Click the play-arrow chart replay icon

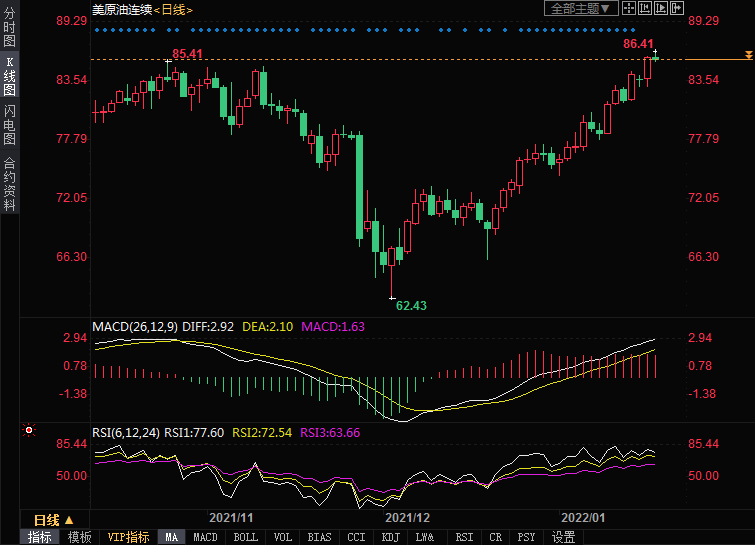click(x=661, y=8)
